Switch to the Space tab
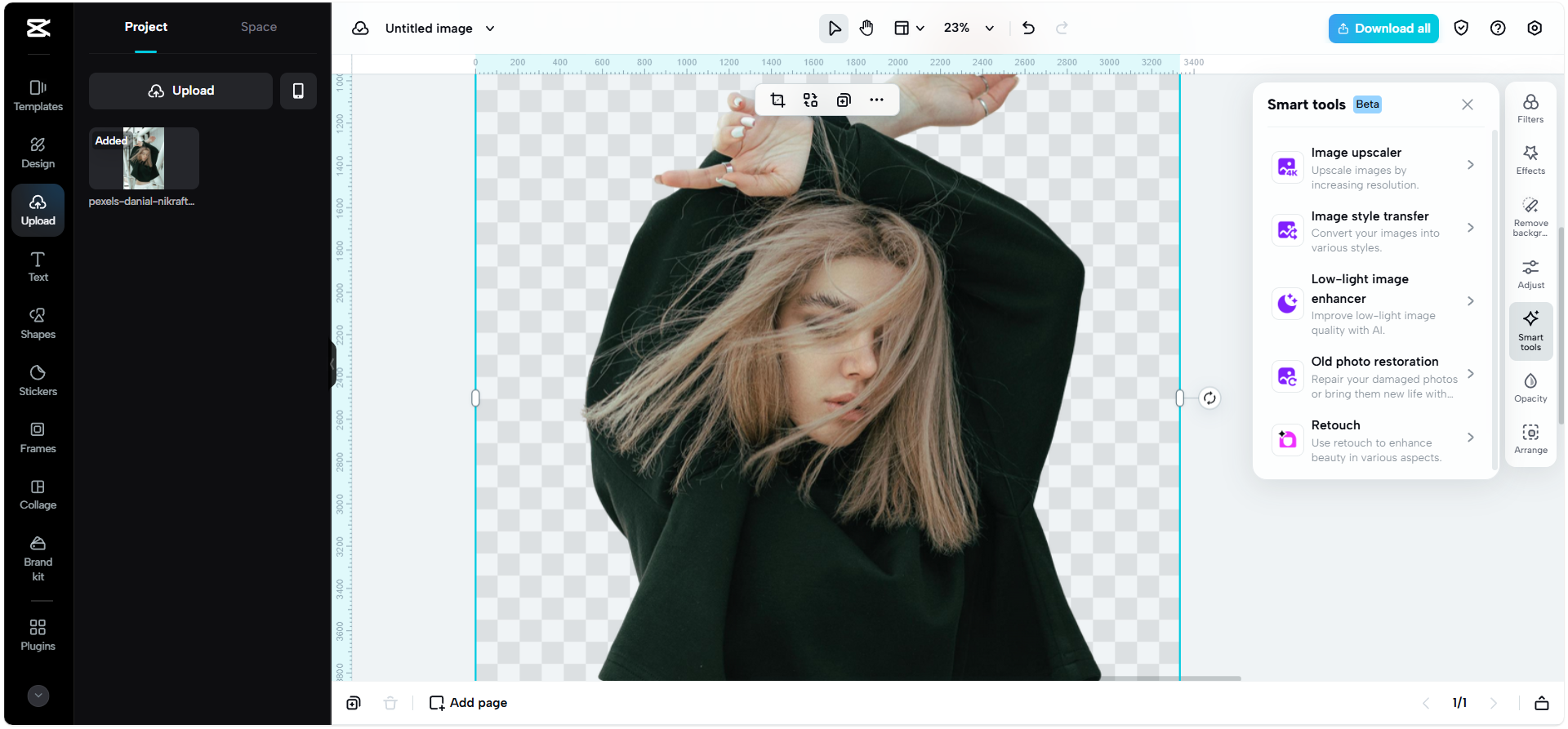Viewport: 1568px width, 729px height. tap(258, 27)
